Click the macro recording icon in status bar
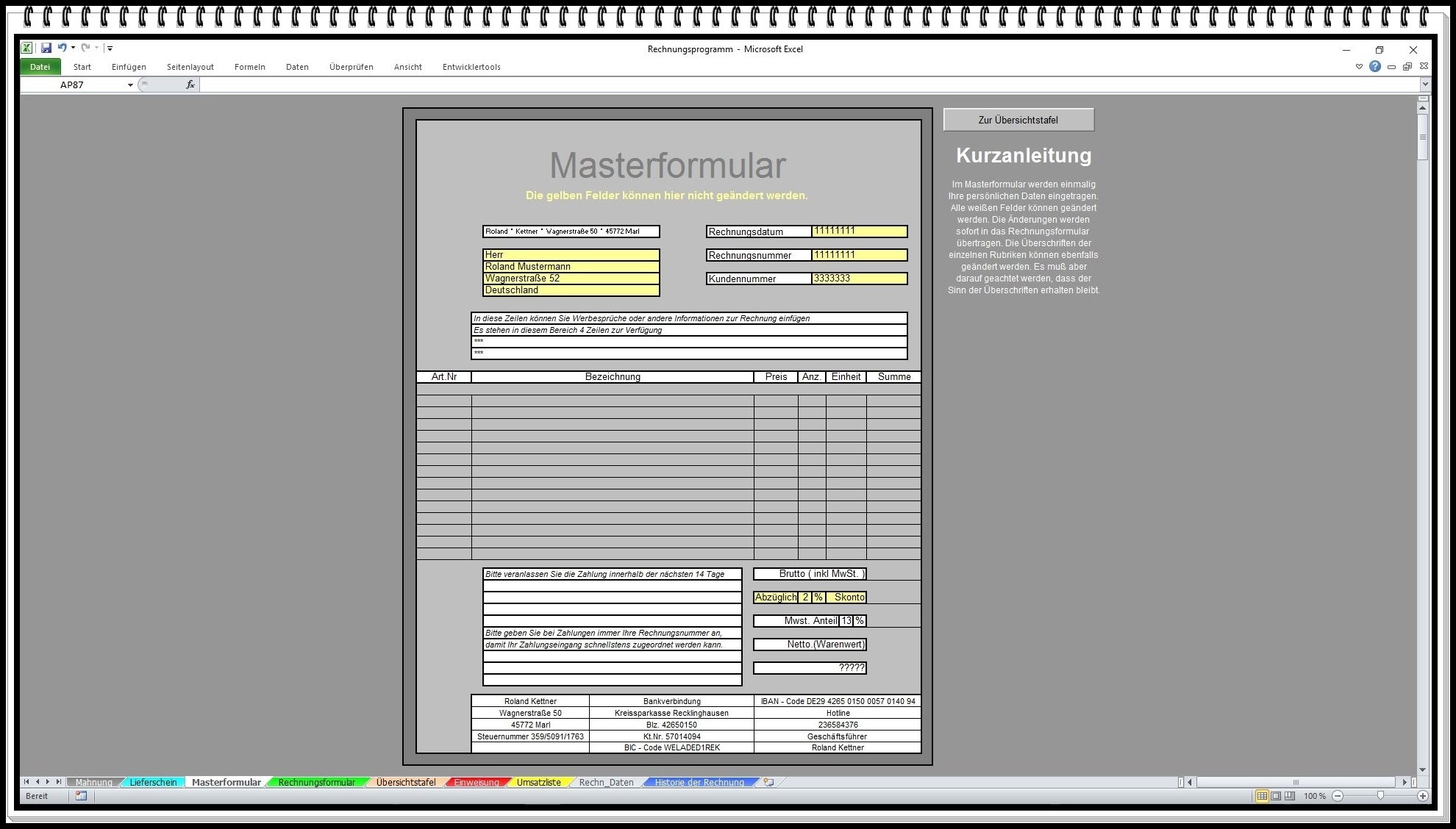This screenshot has height=829, width=1456. point(81,796)
